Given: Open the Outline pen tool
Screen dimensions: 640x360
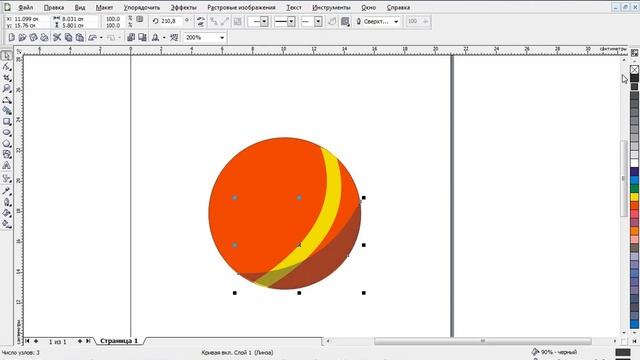Looking at the screenshot, I should point(7,202).
